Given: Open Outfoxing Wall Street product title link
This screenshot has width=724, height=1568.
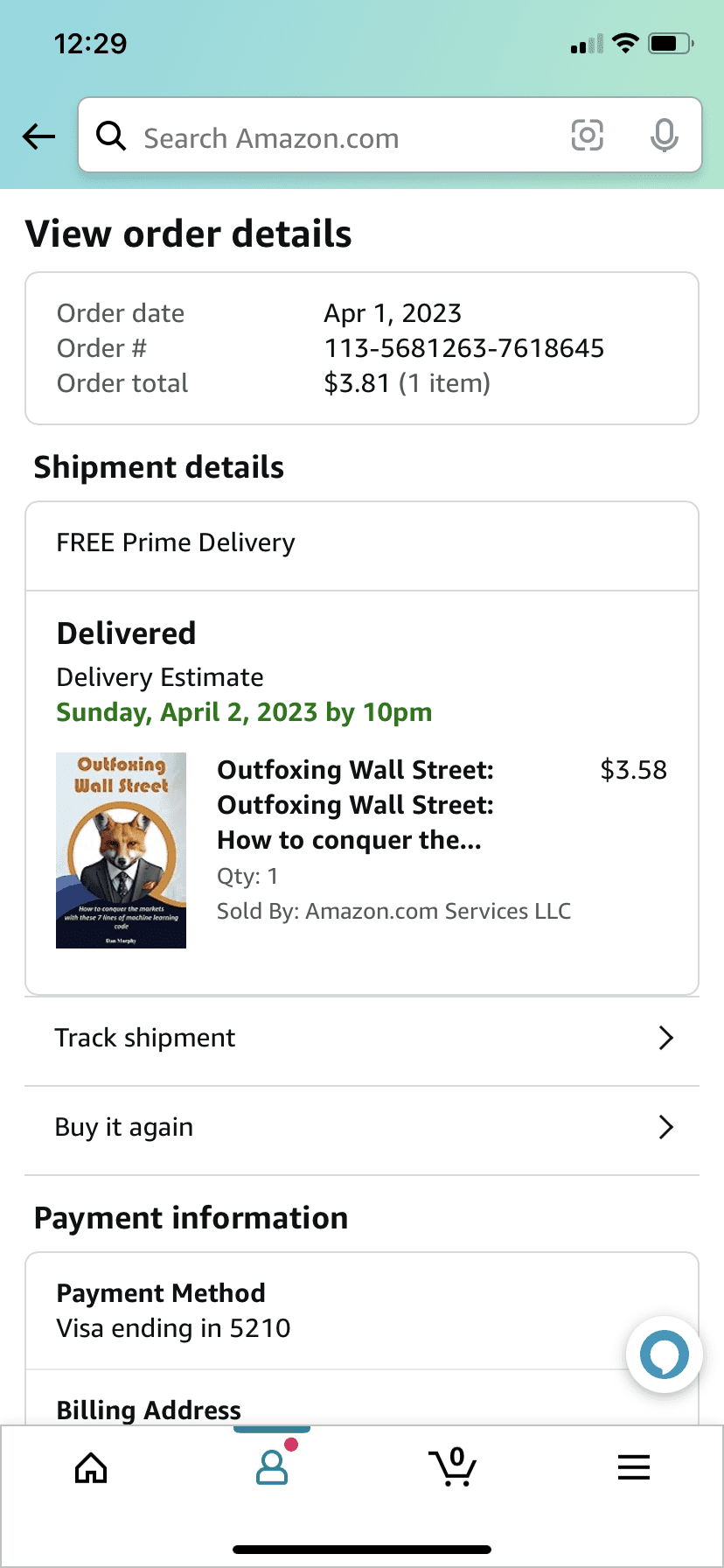Looking at the screenshot, I should pos(355,805).
